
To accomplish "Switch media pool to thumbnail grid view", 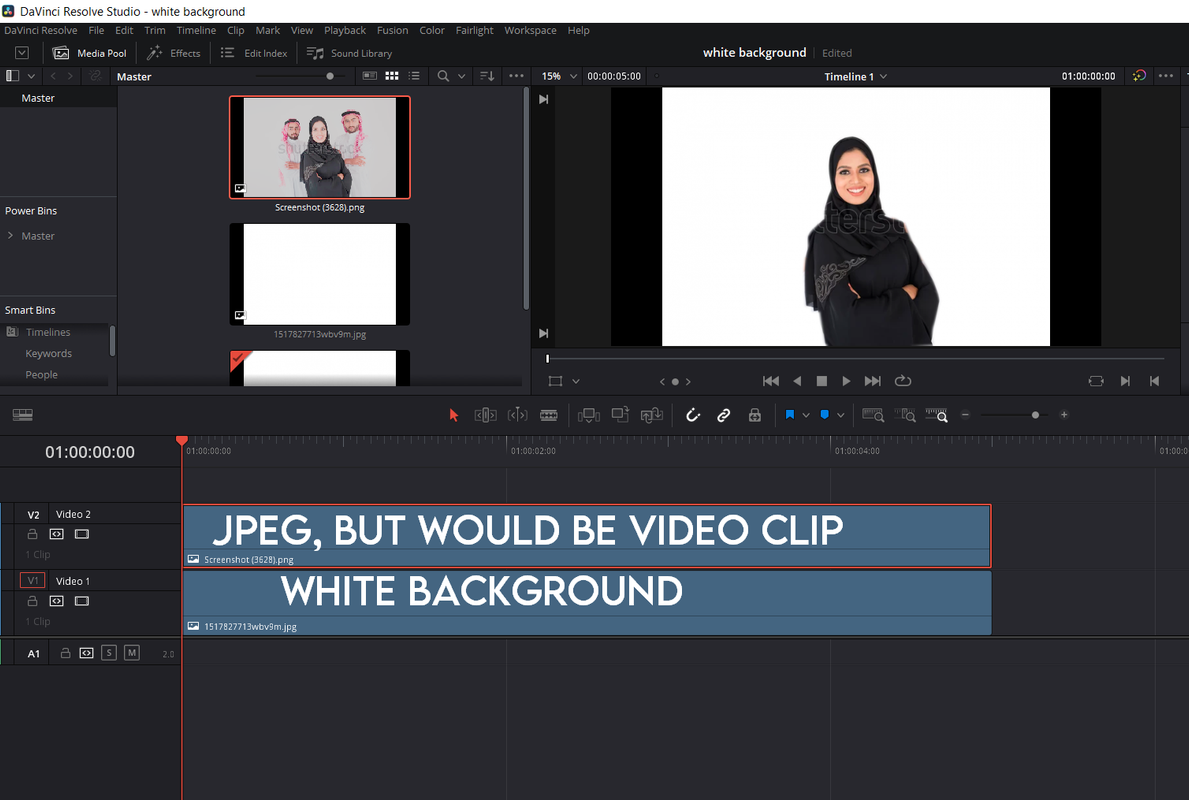I will point(392,76).
